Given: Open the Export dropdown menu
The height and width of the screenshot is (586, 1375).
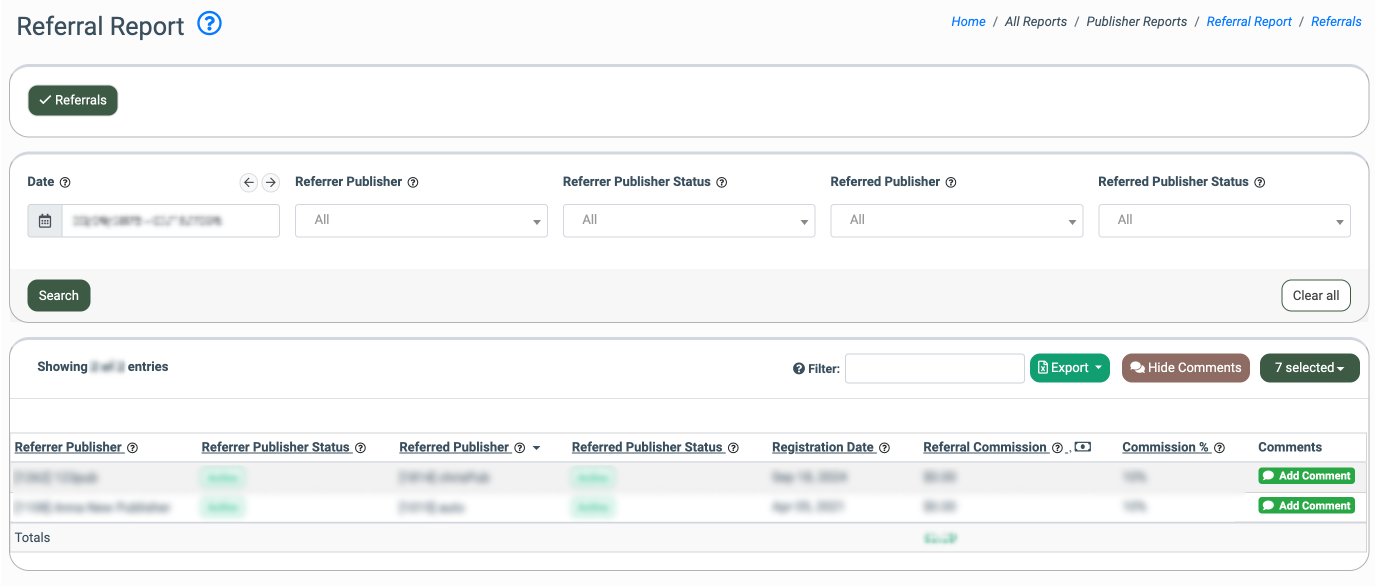Looking at the screenshot, I should 1069,368.
